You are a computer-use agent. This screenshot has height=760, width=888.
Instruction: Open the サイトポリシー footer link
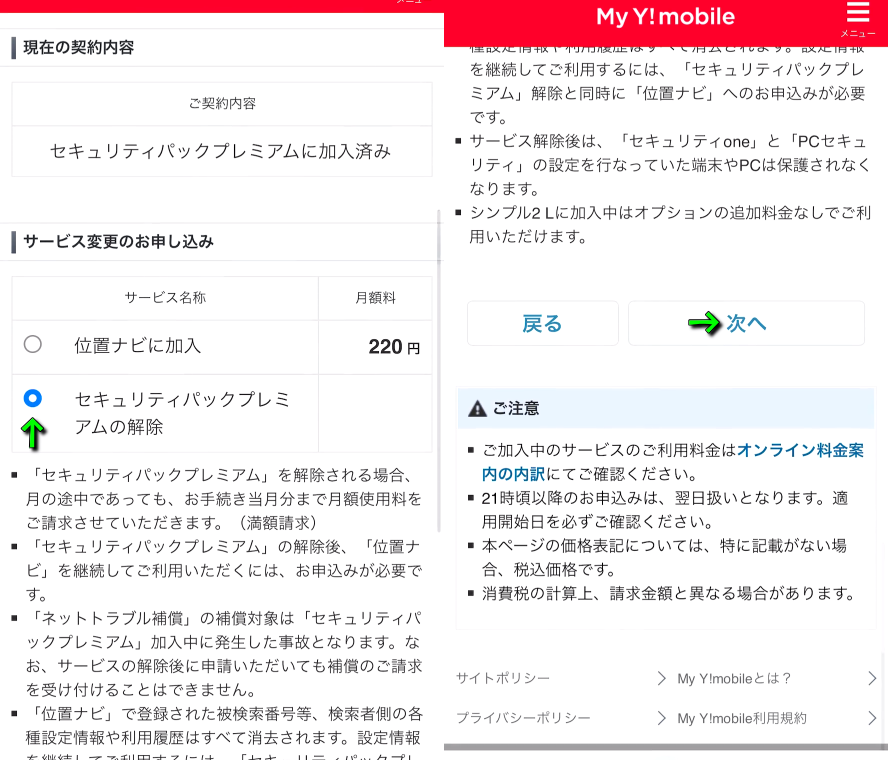(x=503, y=678)
